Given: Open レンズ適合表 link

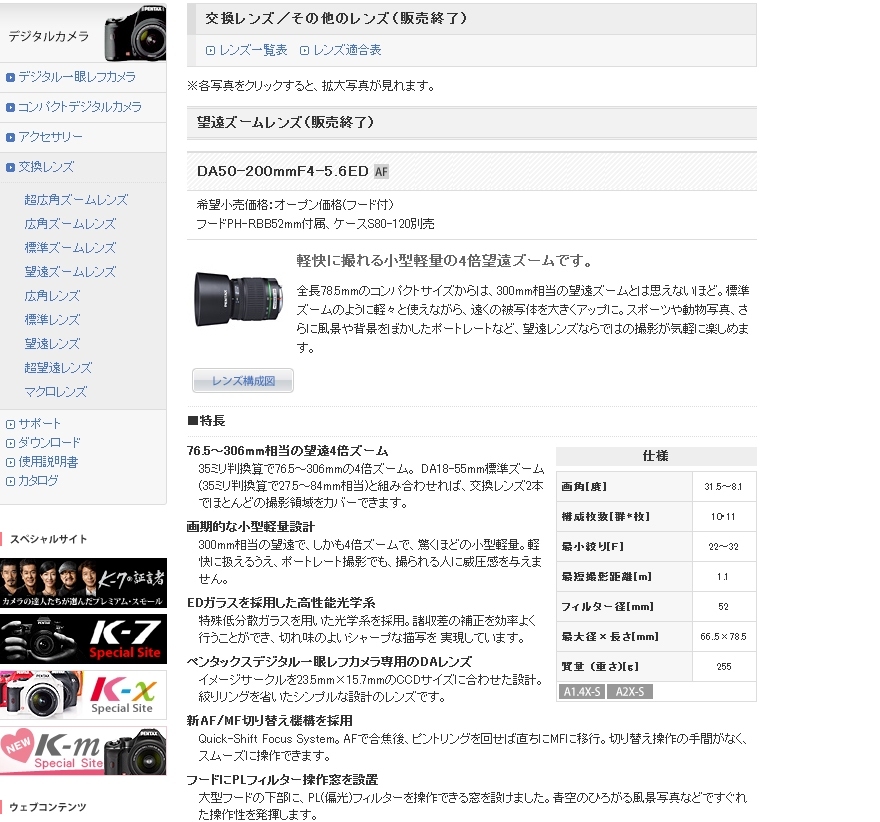Looking at the screenshot, I should 347,50.
